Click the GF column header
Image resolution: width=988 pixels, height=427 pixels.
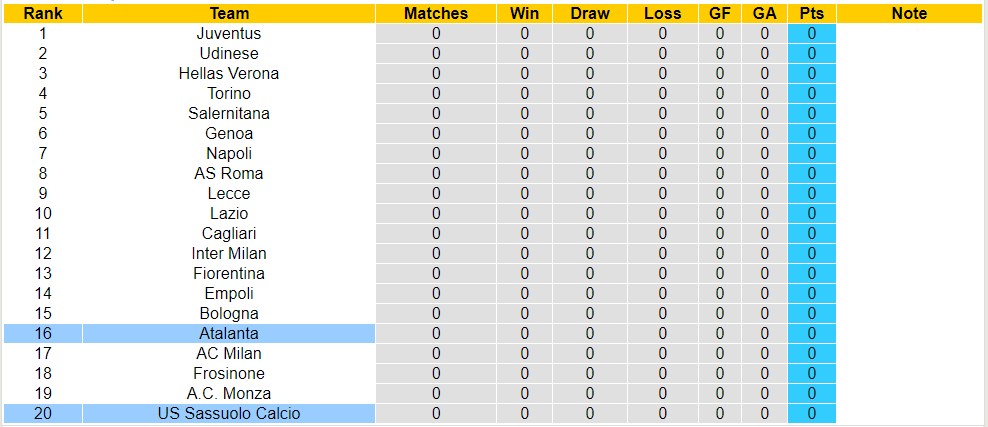click(x=719, y=13)
